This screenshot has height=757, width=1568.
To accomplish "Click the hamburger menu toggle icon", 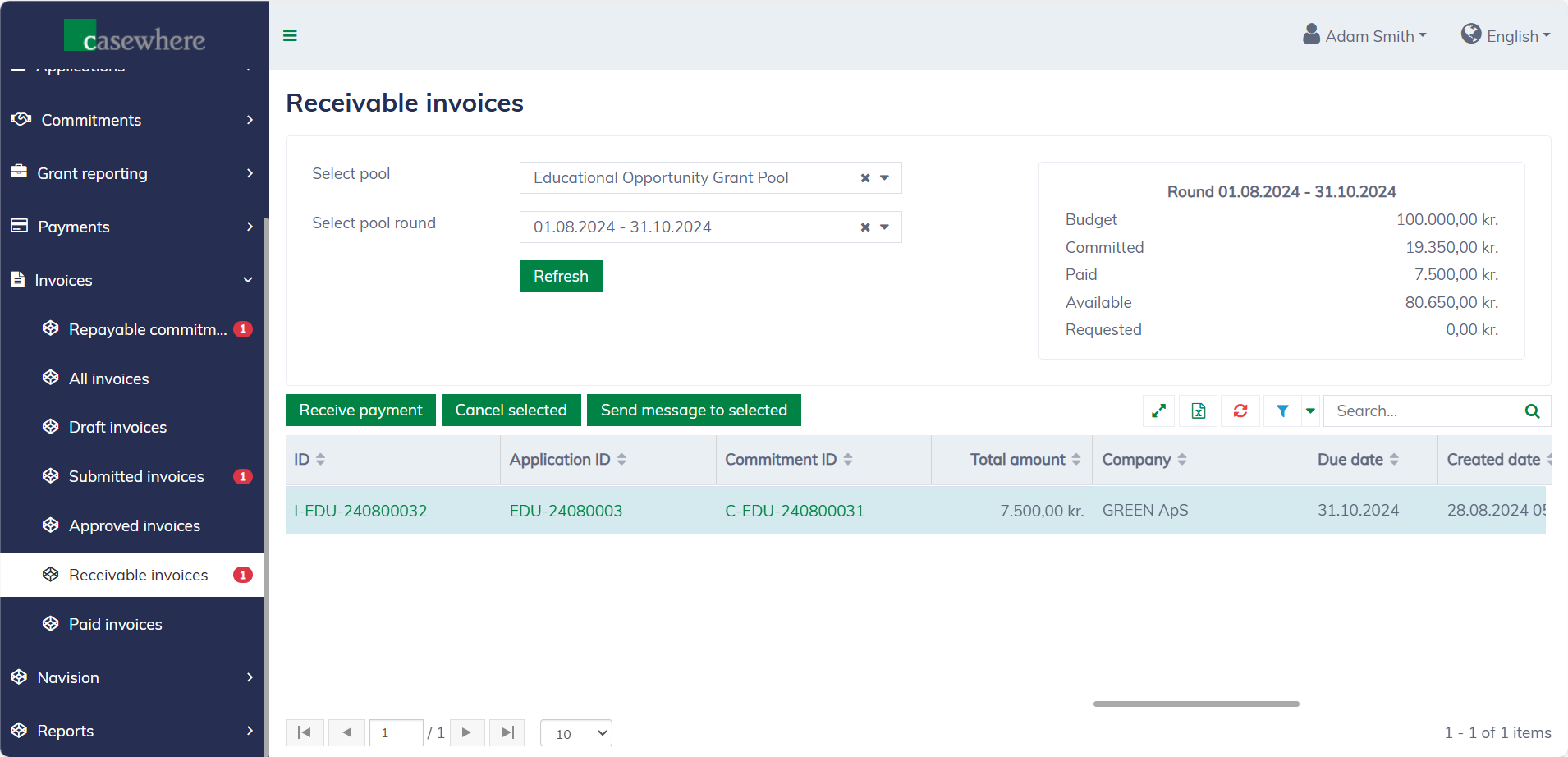I will [x=290, y=35].
